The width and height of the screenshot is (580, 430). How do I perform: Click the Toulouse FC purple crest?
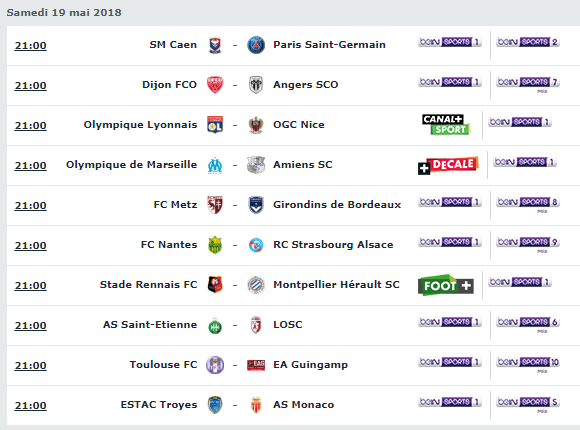point(215,365)
